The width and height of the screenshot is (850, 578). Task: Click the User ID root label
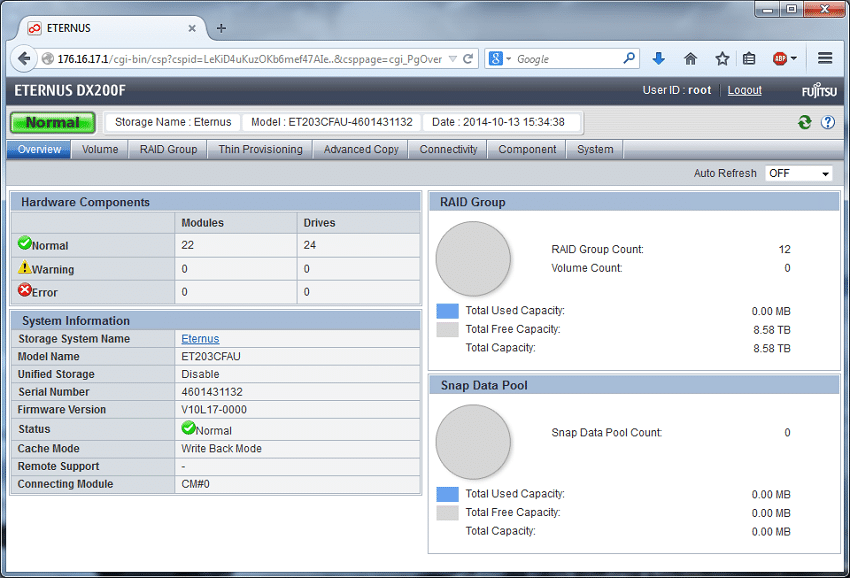tap(677, 90)
